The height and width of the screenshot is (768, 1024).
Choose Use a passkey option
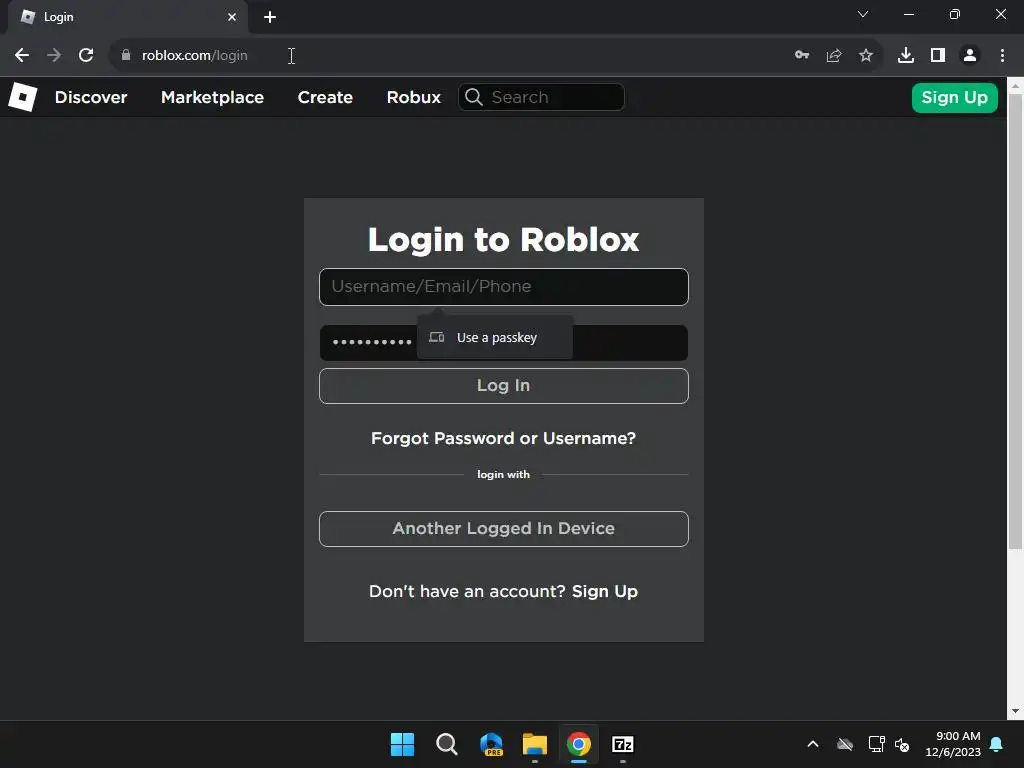(x=495, y=338)
